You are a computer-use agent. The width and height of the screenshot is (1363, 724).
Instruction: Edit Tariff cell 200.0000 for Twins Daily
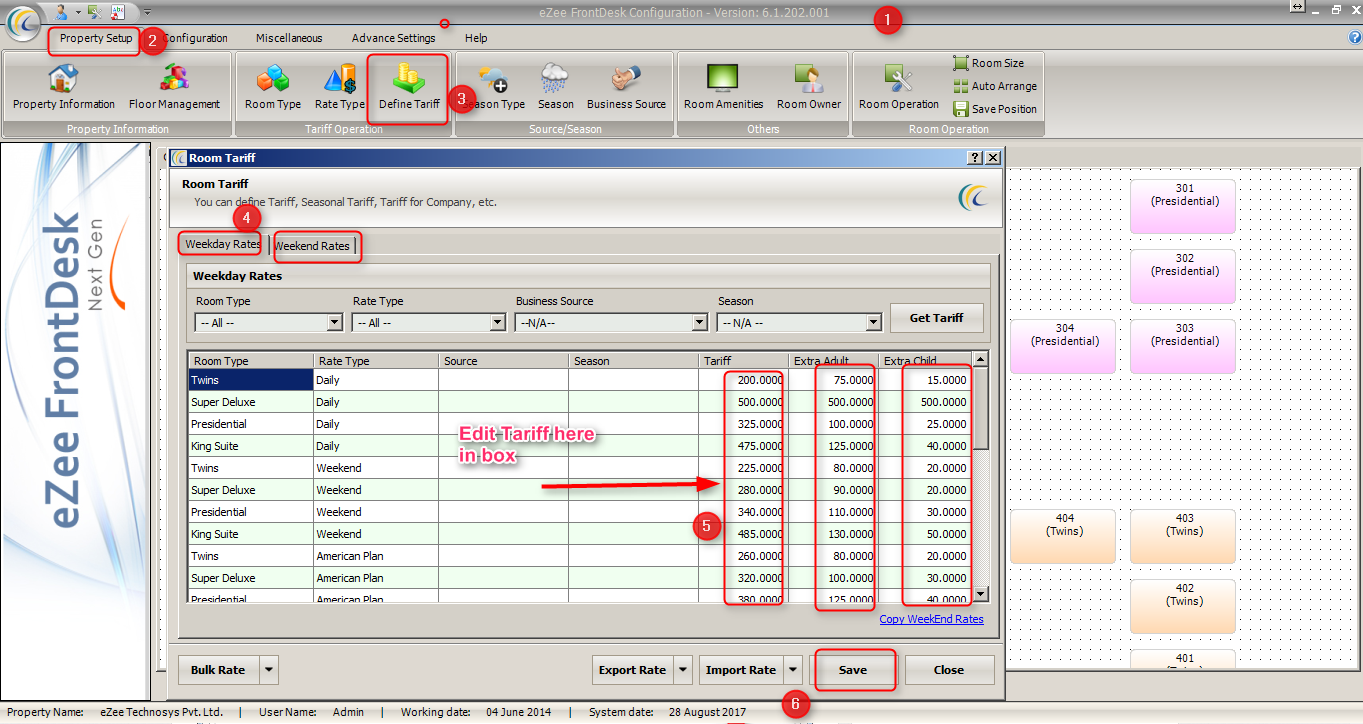click(743, 380)
